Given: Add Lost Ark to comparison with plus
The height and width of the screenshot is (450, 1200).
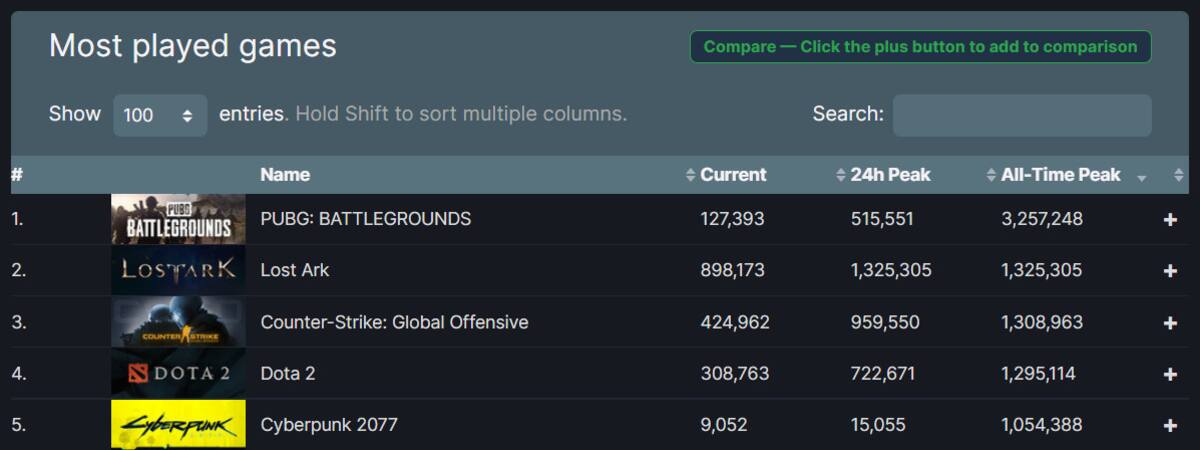Looking at the screenshot, I should pyautogui.click(x=1170, y=271).
